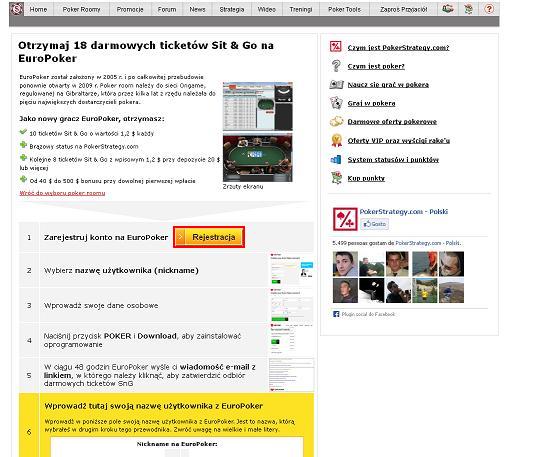Select 'Zaproś Przyjaciół' in the navigation bar

(x=404, y=10)
